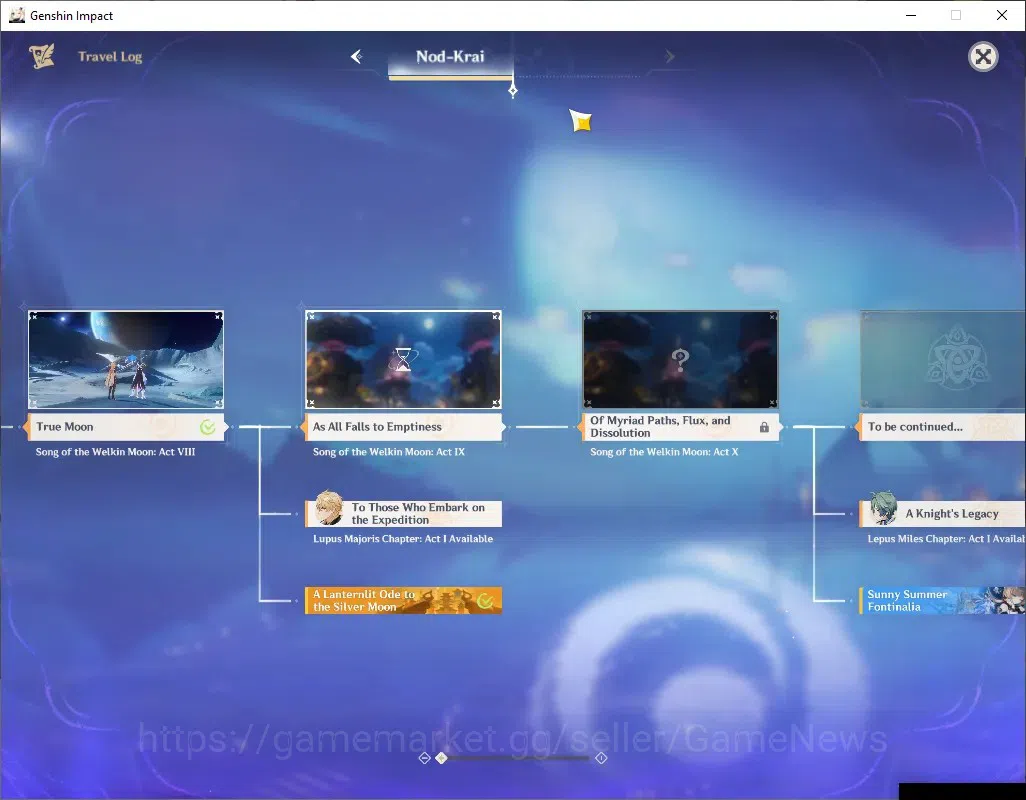Click checkmark on A Lanternlit Ode banner
The height and width of the screenshot is (800, 1026).
(486, 600)
